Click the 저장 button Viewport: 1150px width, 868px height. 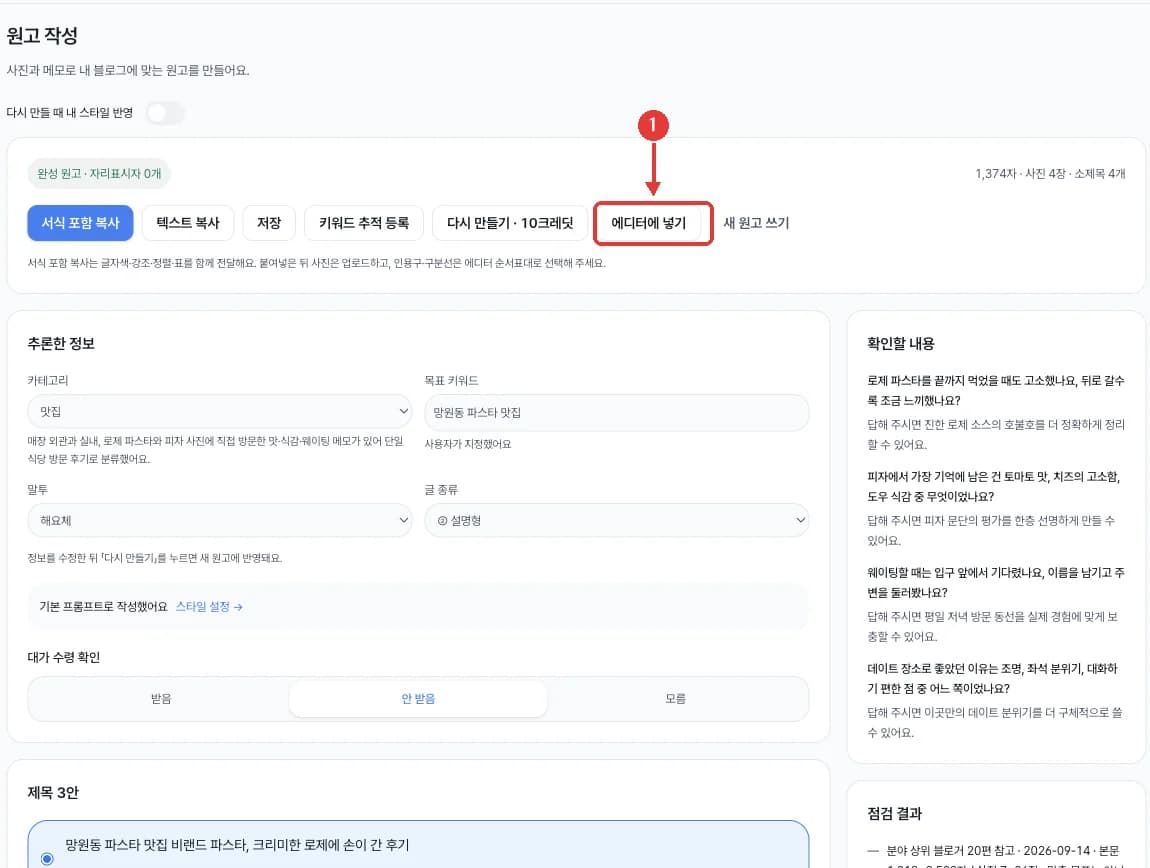269,223
